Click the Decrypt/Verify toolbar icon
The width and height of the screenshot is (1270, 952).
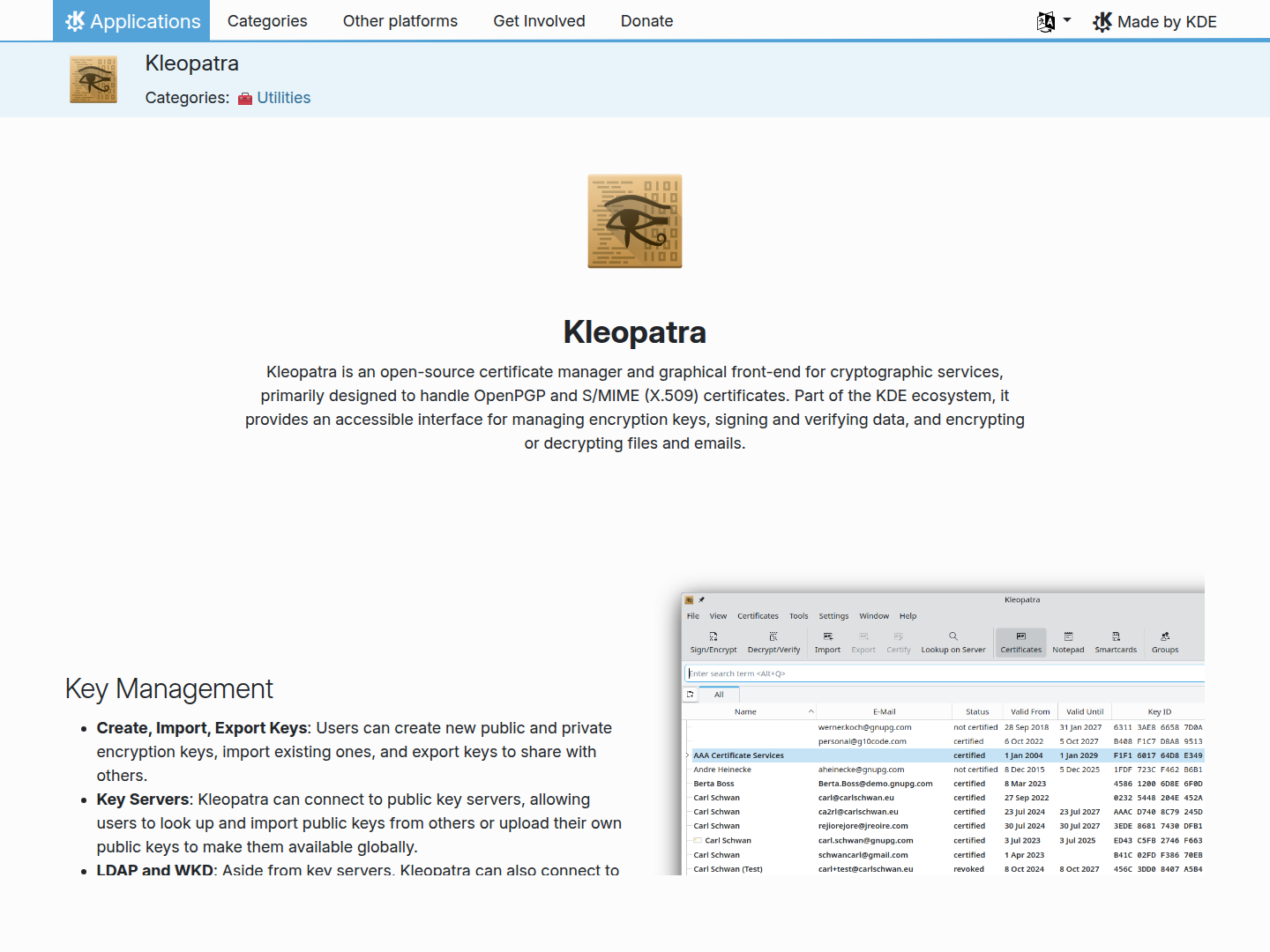[x=773, y=636]
